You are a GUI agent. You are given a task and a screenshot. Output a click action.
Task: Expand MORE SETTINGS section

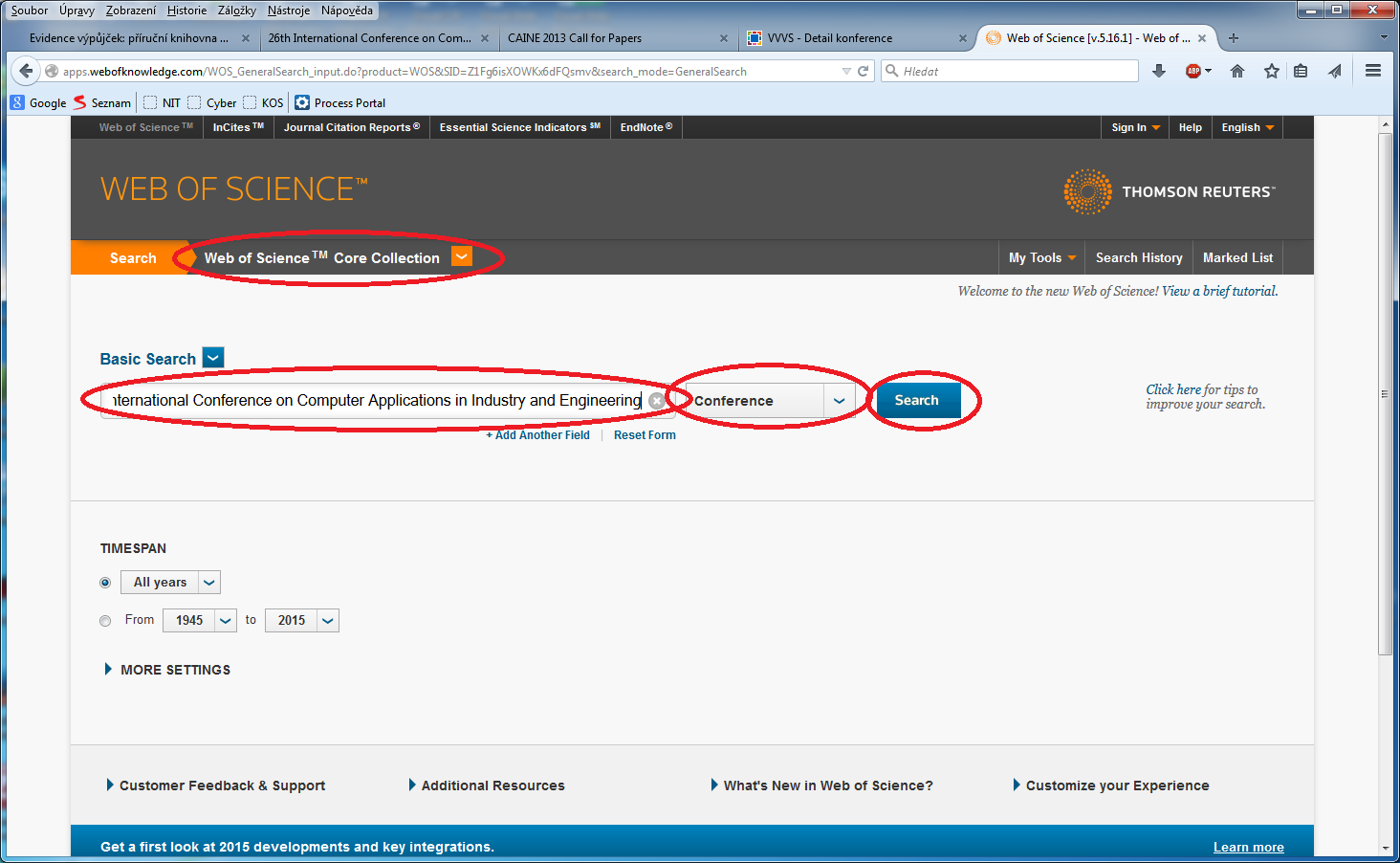[167, 670]
